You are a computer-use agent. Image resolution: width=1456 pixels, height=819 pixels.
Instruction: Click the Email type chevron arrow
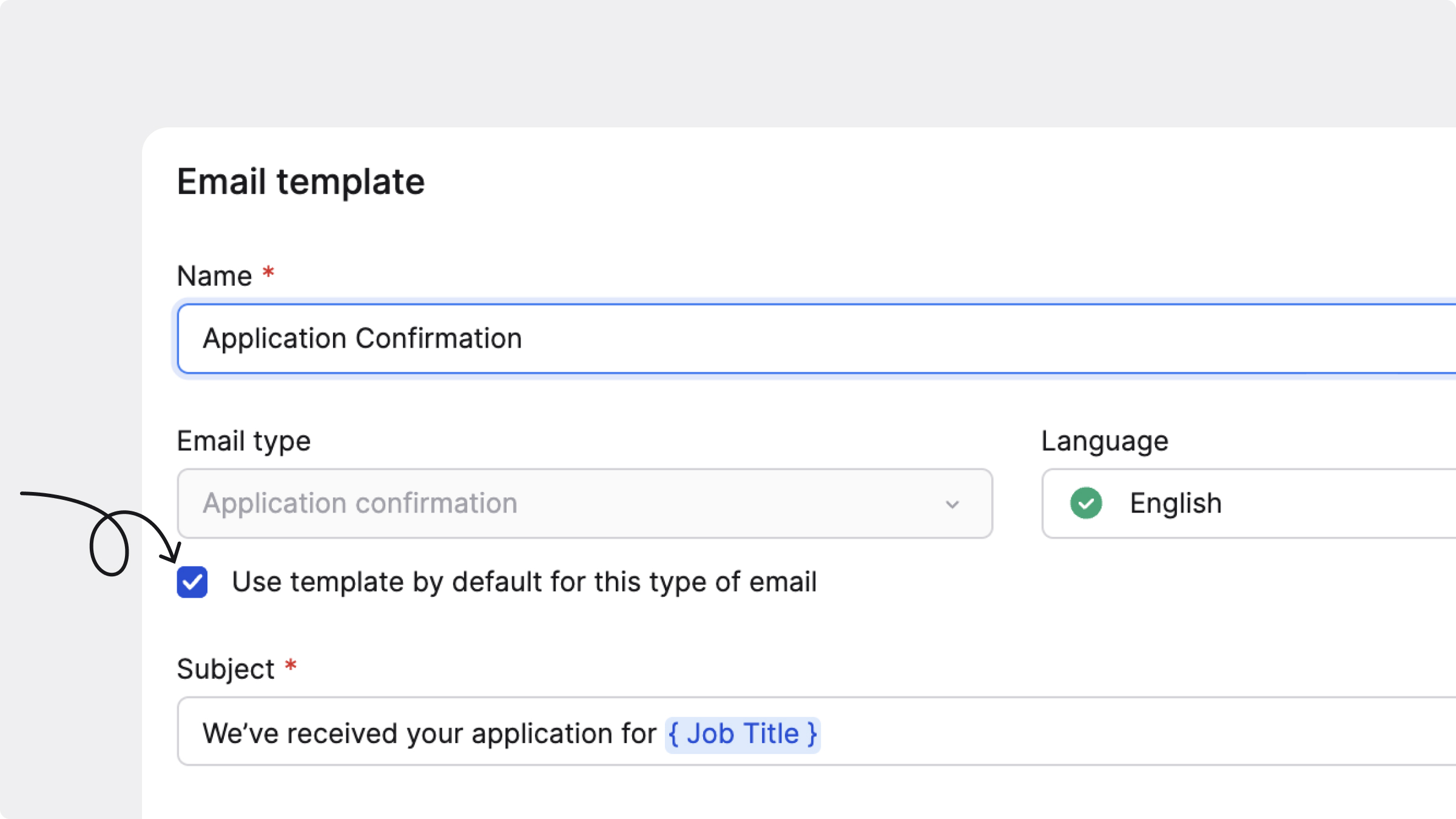tap(952, 504)
